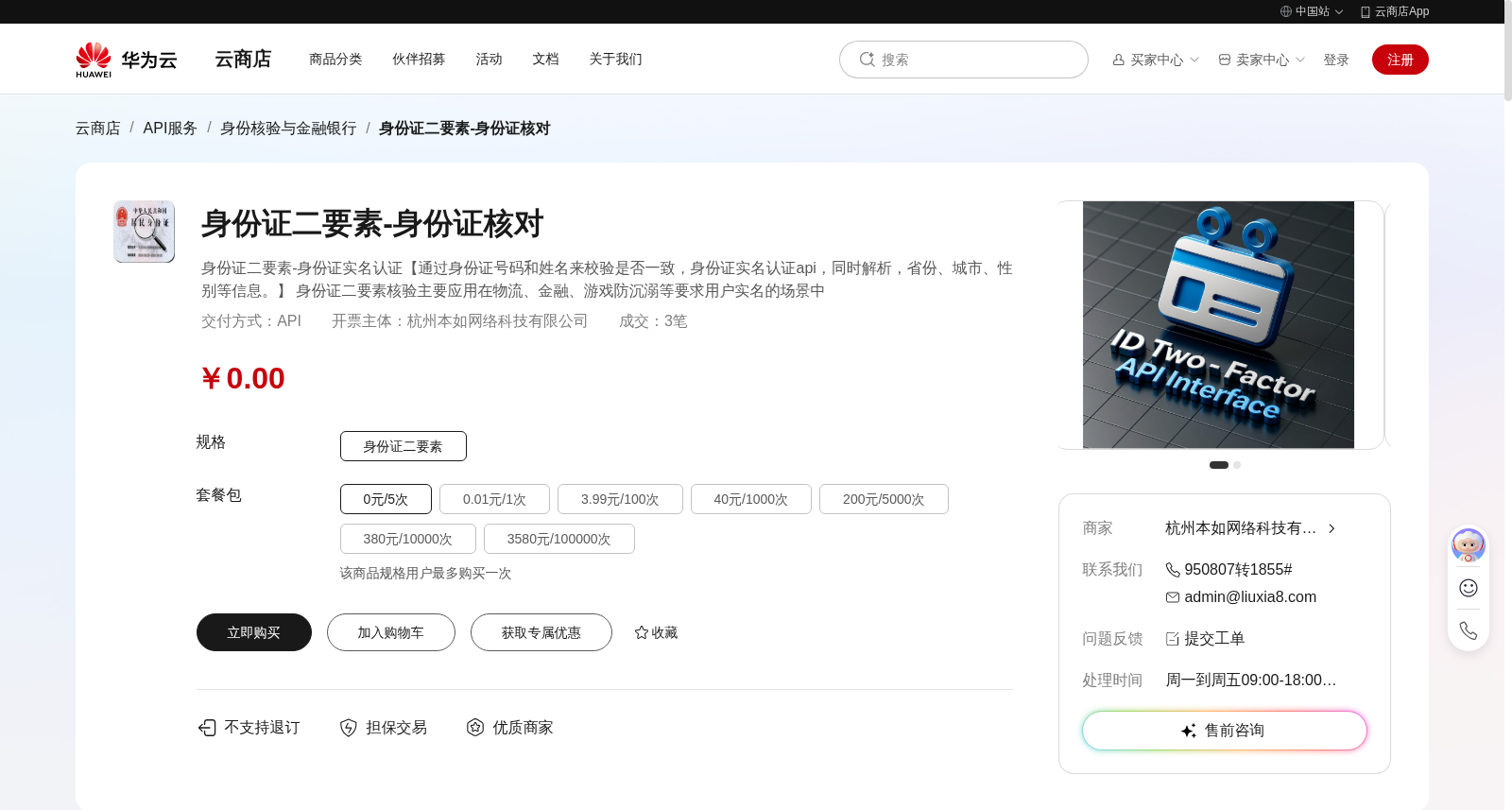Click the phone icon next to 950807转1855#
1512x810 pixels.
point(1173,570)
